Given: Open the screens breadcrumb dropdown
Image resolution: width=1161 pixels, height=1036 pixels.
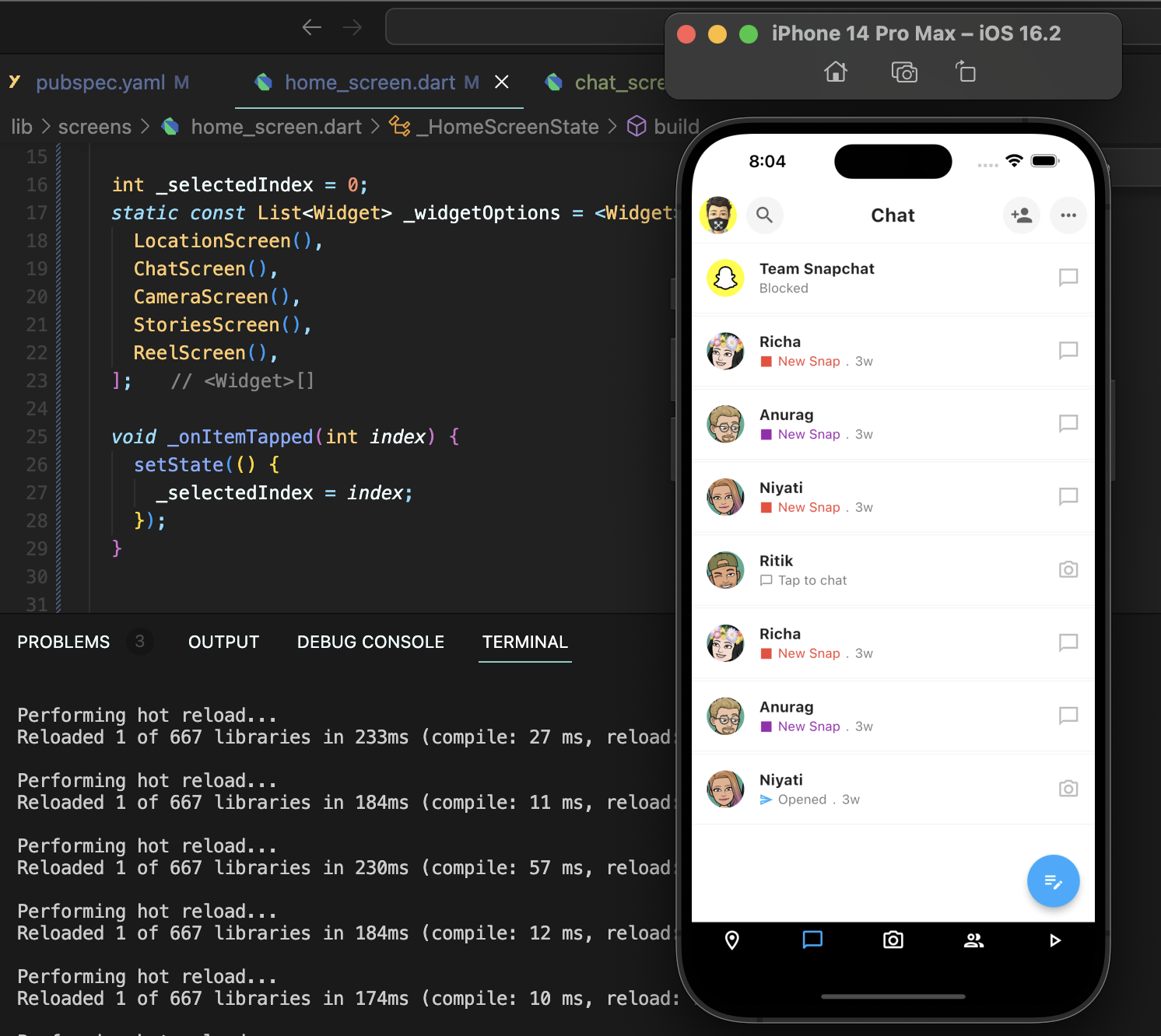Looking at the screenshot, I should tap(94, 126).
